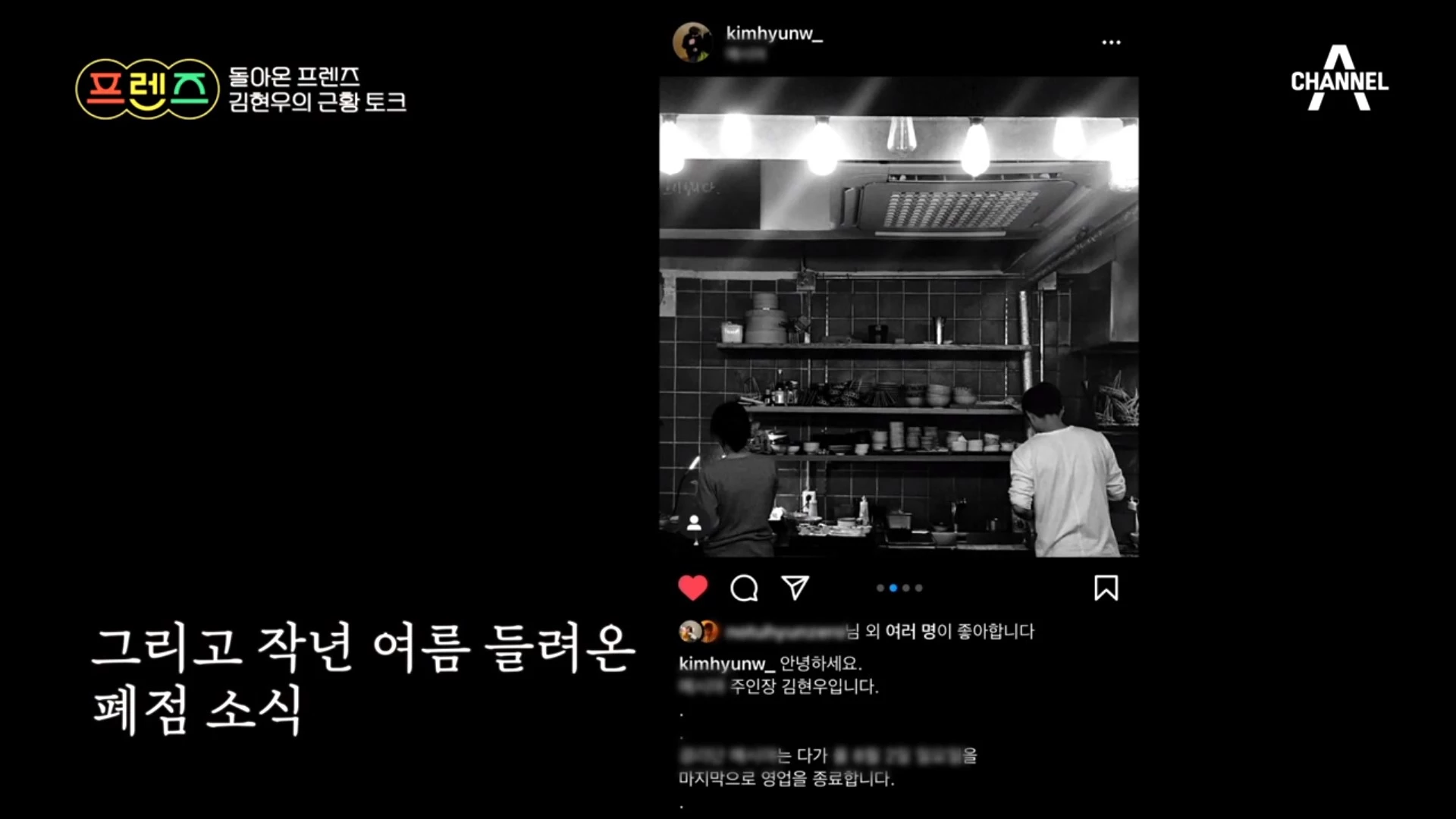The image size is (1456, 819).
Task: Open the kimhyunw_ username link in the post header
Action: click(x=774, y=33)
